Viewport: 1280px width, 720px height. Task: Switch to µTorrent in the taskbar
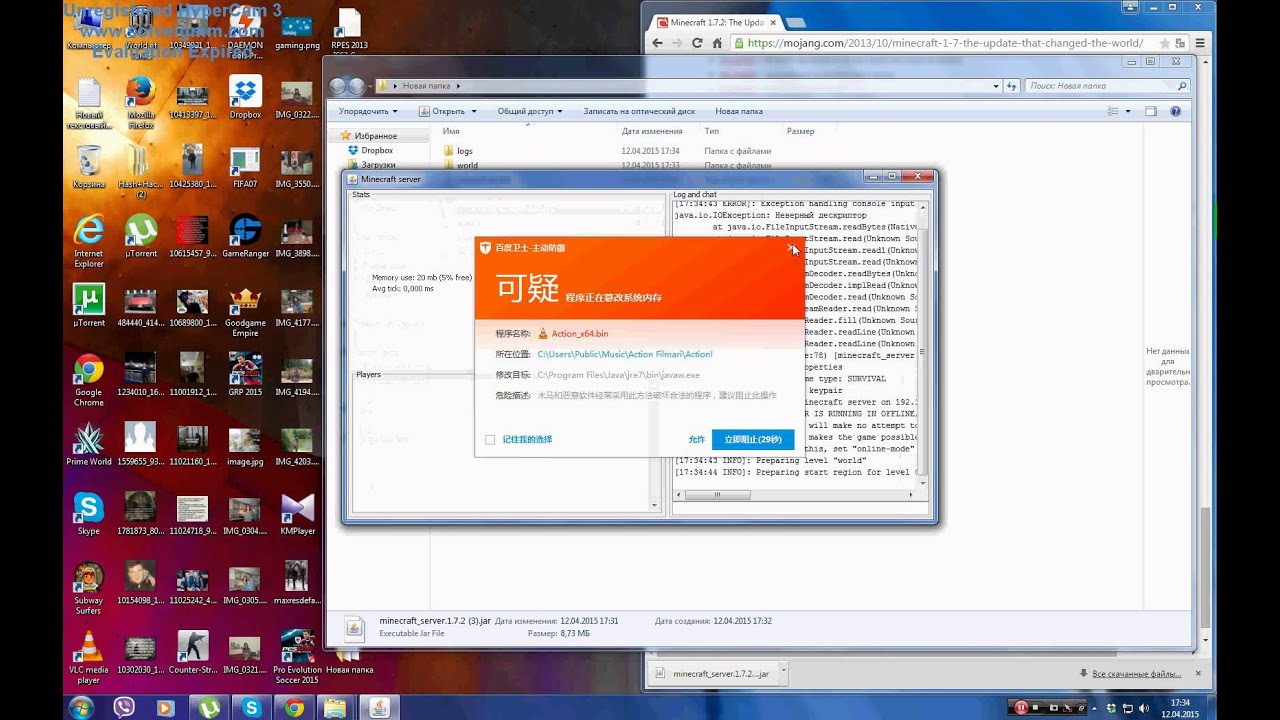209,708
